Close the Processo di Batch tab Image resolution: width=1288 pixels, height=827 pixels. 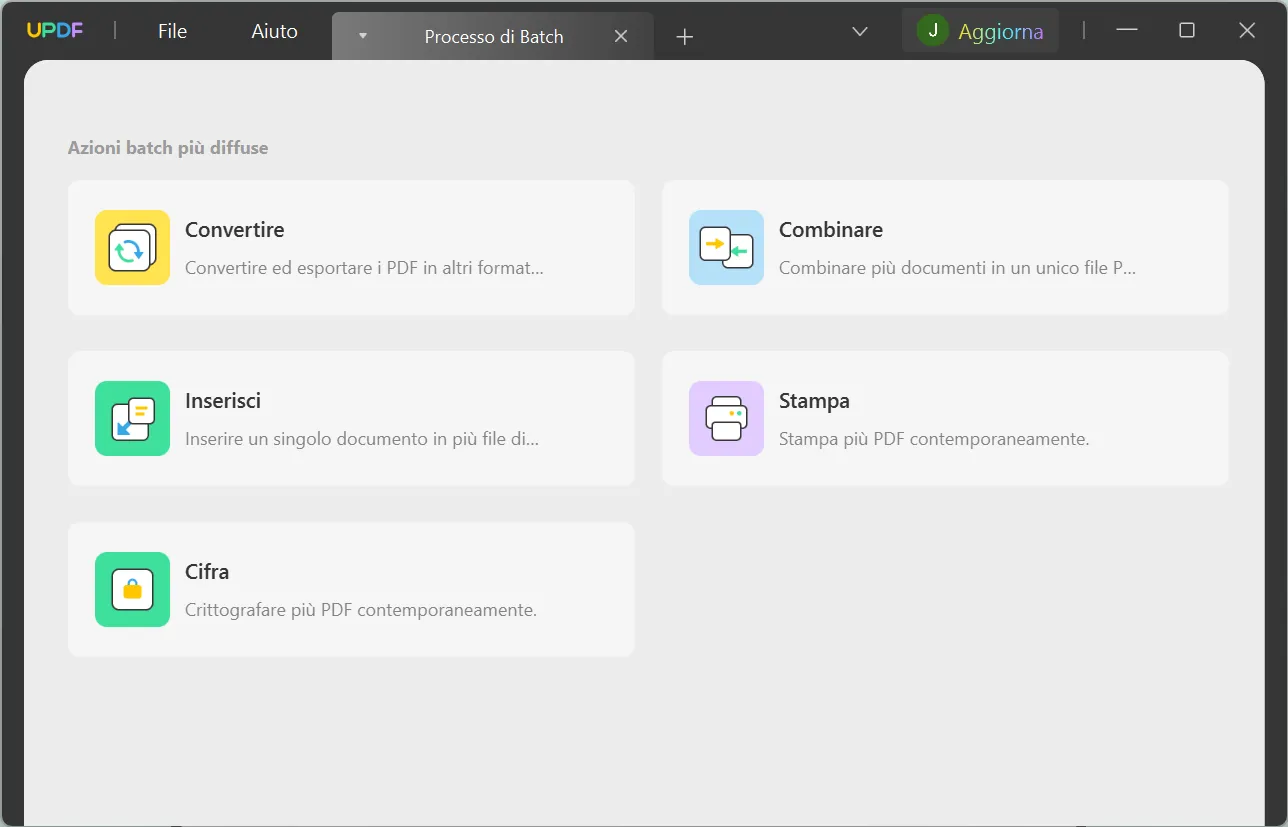(x=621, y=36)
